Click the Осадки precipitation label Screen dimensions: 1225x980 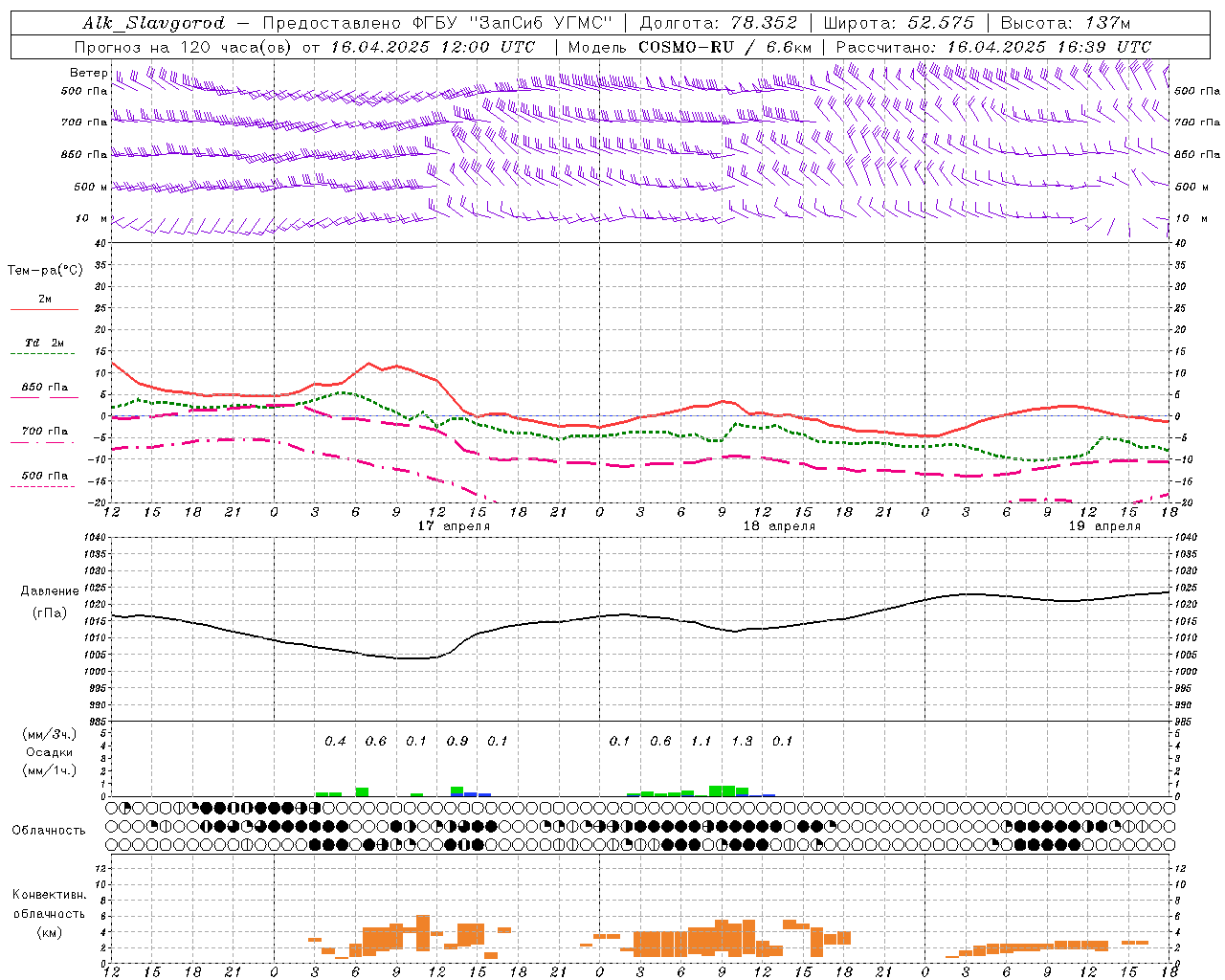coord(49,752)
